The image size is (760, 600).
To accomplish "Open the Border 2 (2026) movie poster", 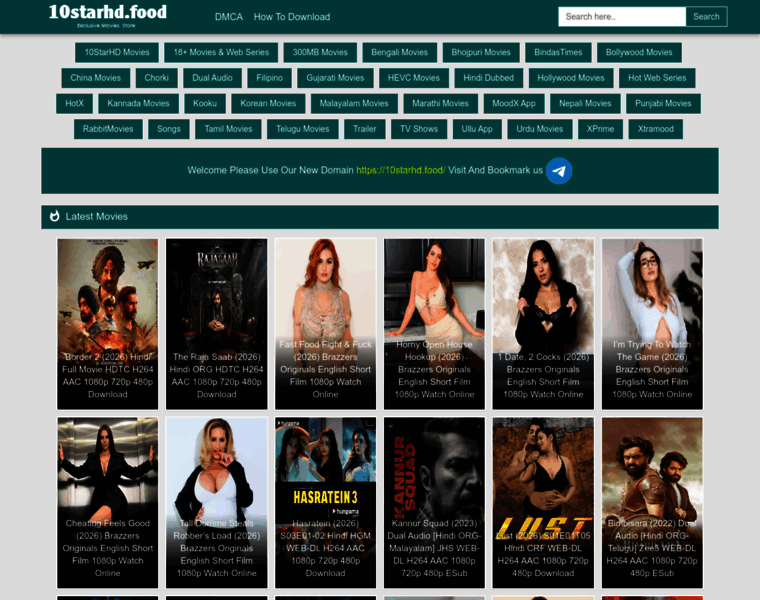I will 108,324.
